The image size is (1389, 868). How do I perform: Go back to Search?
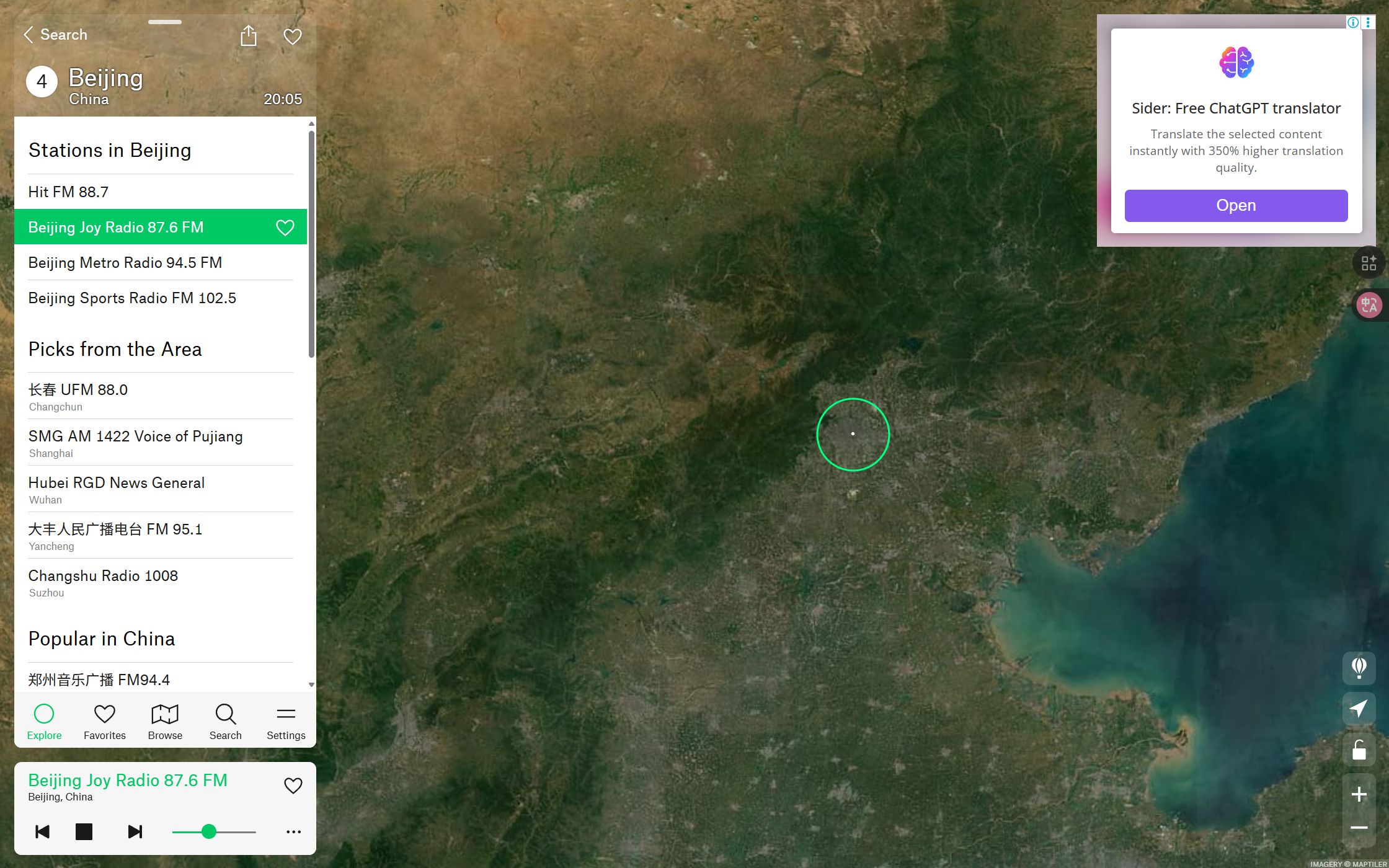55,35
